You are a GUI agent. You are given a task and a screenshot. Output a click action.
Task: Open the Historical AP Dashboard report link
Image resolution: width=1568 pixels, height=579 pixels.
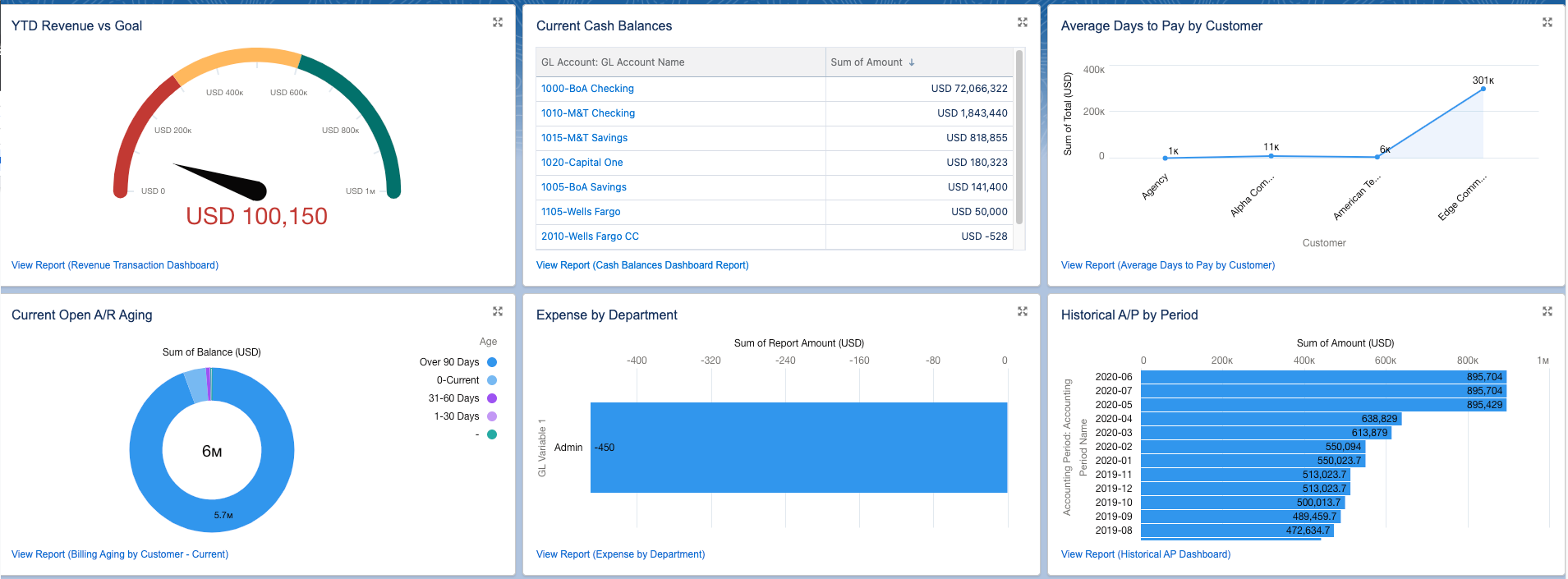tap(1145, 554)
